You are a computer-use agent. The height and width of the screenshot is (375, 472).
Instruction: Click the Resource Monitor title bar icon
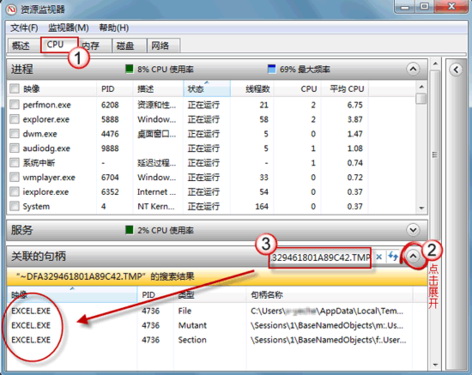(x=11, y=9)
